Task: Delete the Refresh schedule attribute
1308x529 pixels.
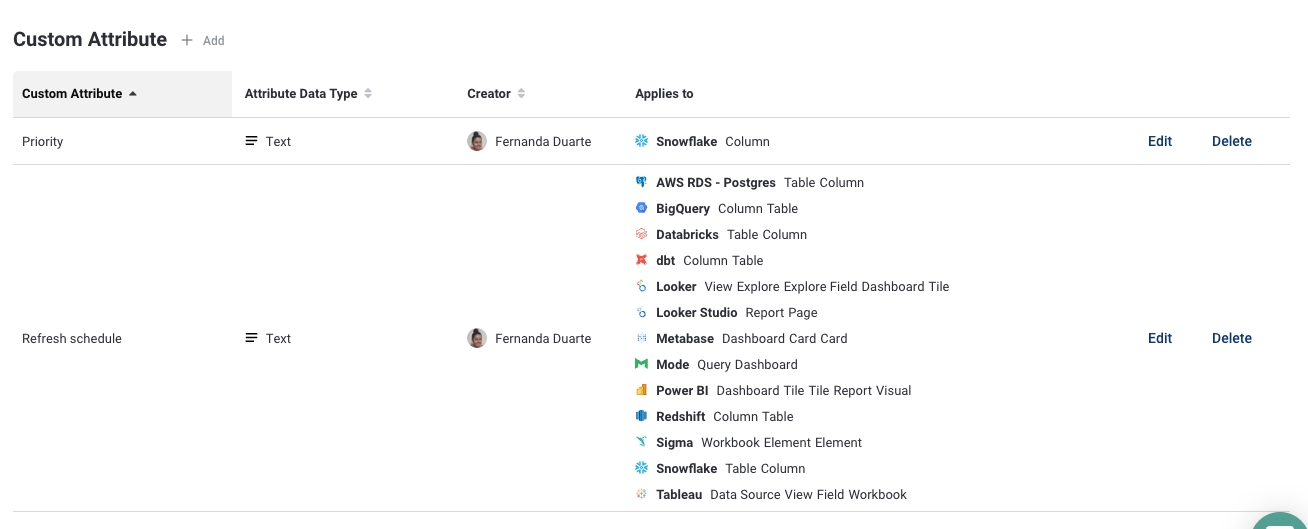Action: tap(1231, 338)
